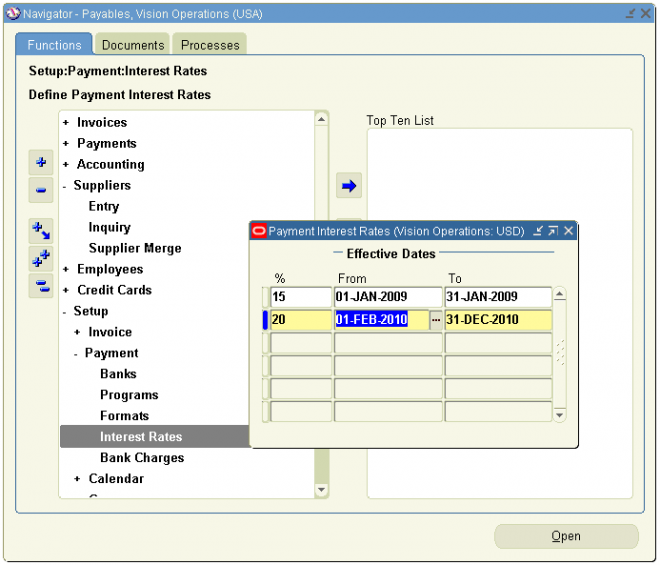Click the To field 31-JAN-2009

(x=498, y=297)
